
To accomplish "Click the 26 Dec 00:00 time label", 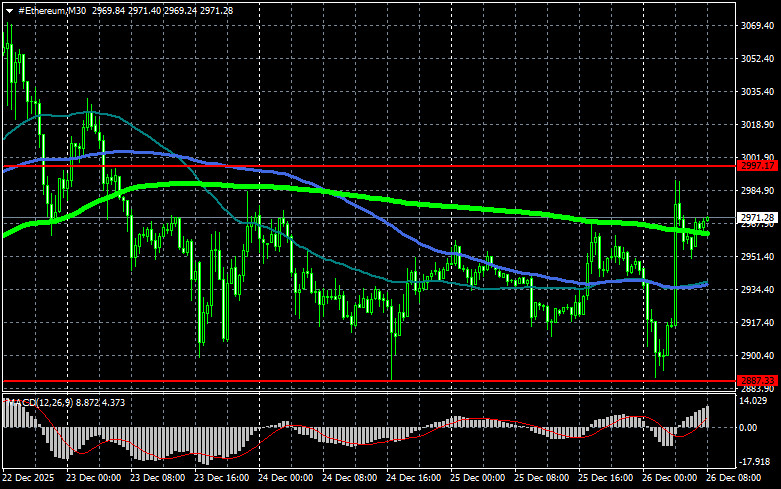I will point(669,478).
